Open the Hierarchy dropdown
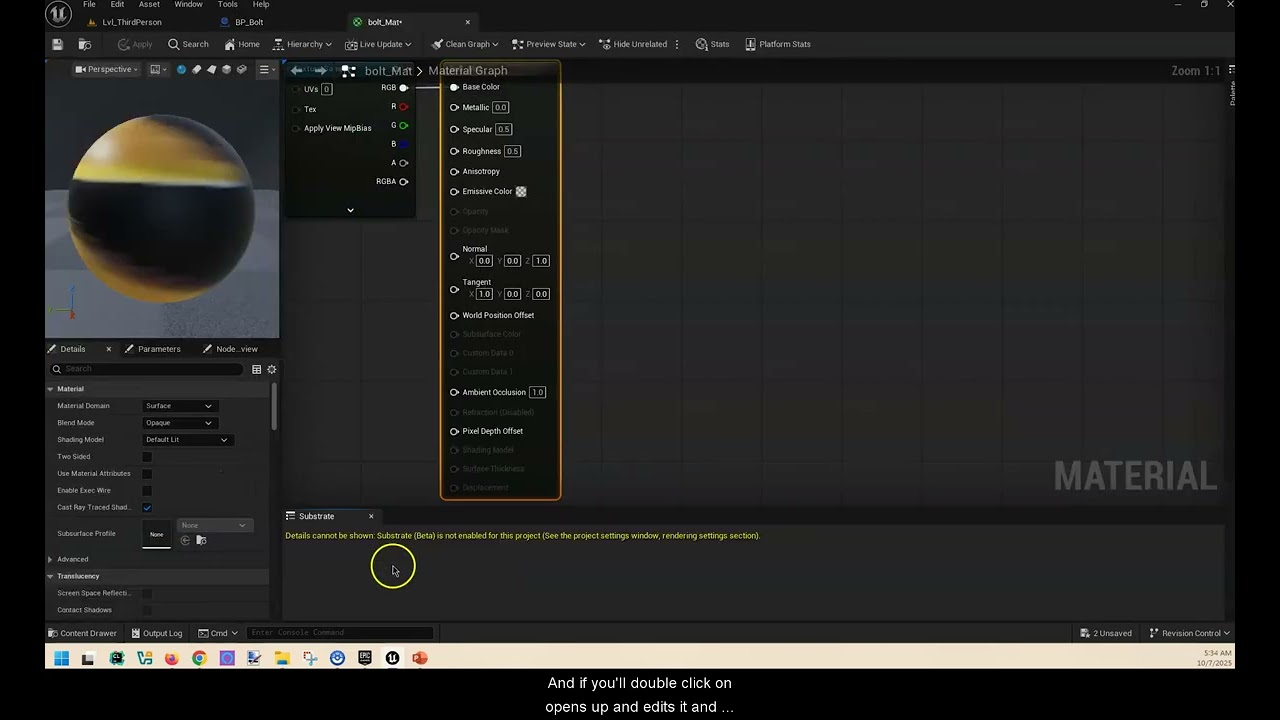This screenshot has height=720, width=1280. click(x=302, y=44)
